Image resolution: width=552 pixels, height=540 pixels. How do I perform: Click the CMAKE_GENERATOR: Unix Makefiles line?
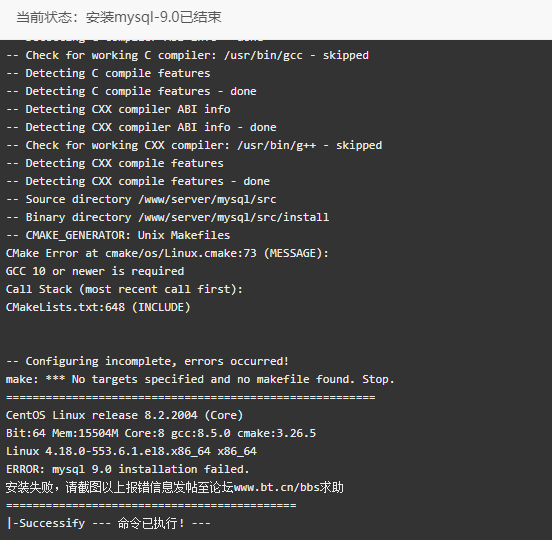[x=118, y=235]
